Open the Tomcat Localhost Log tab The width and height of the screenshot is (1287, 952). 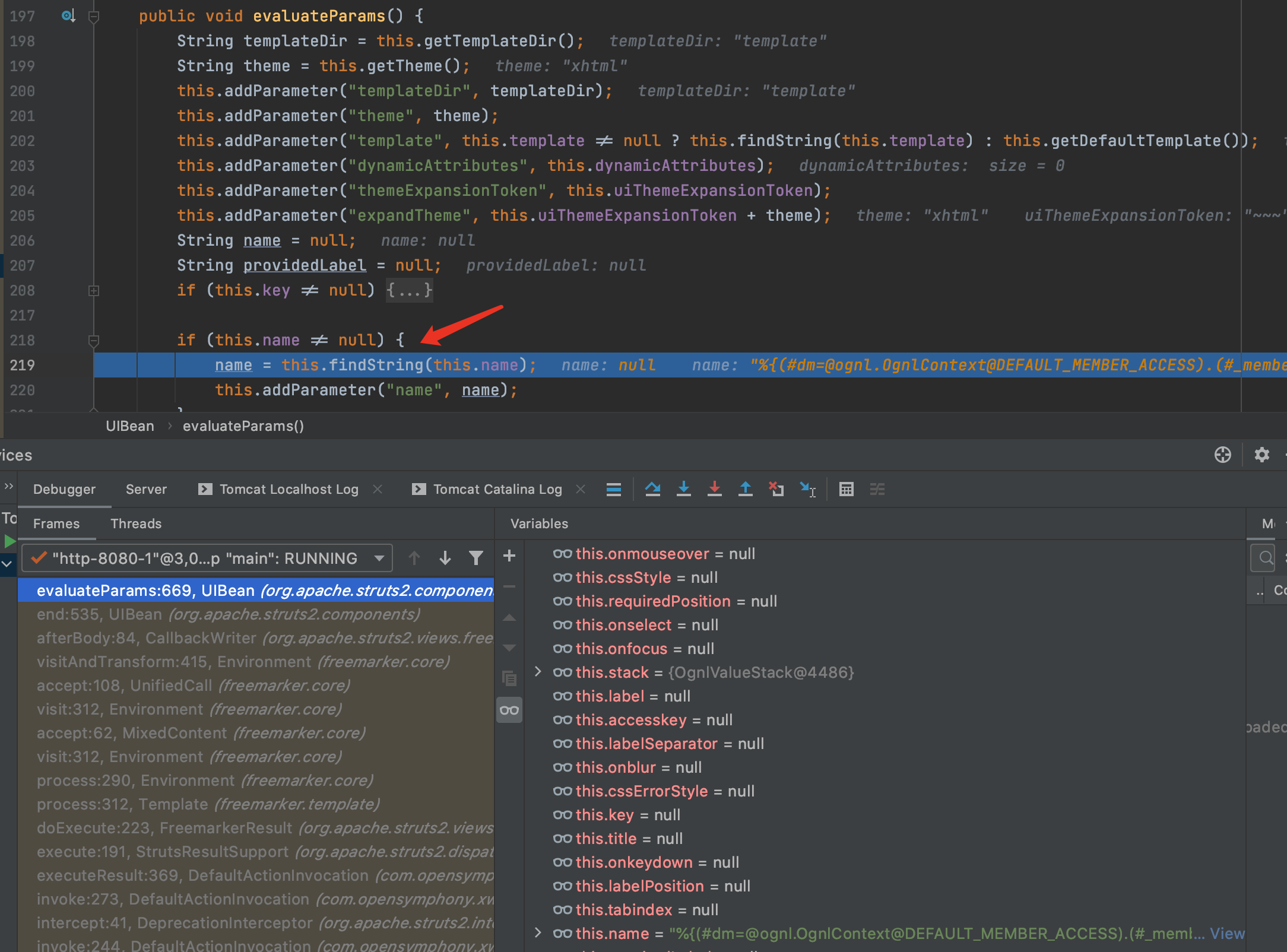[x=289, y=489]
